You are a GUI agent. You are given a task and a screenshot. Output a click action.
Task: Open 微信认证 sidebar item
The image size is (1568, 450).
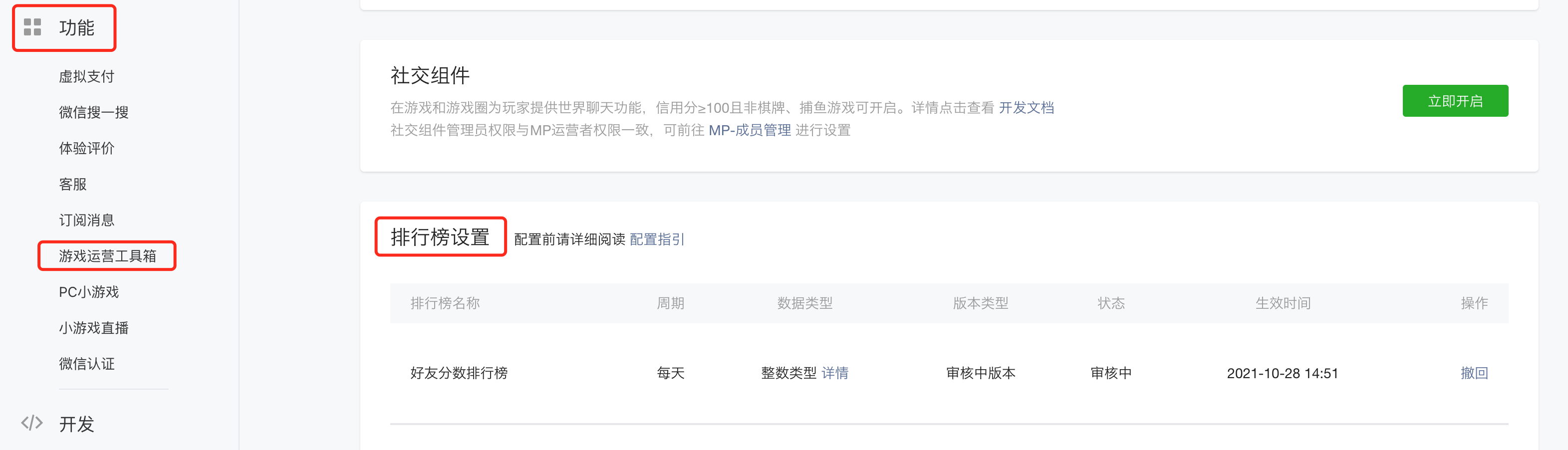(x=86, y=364)
